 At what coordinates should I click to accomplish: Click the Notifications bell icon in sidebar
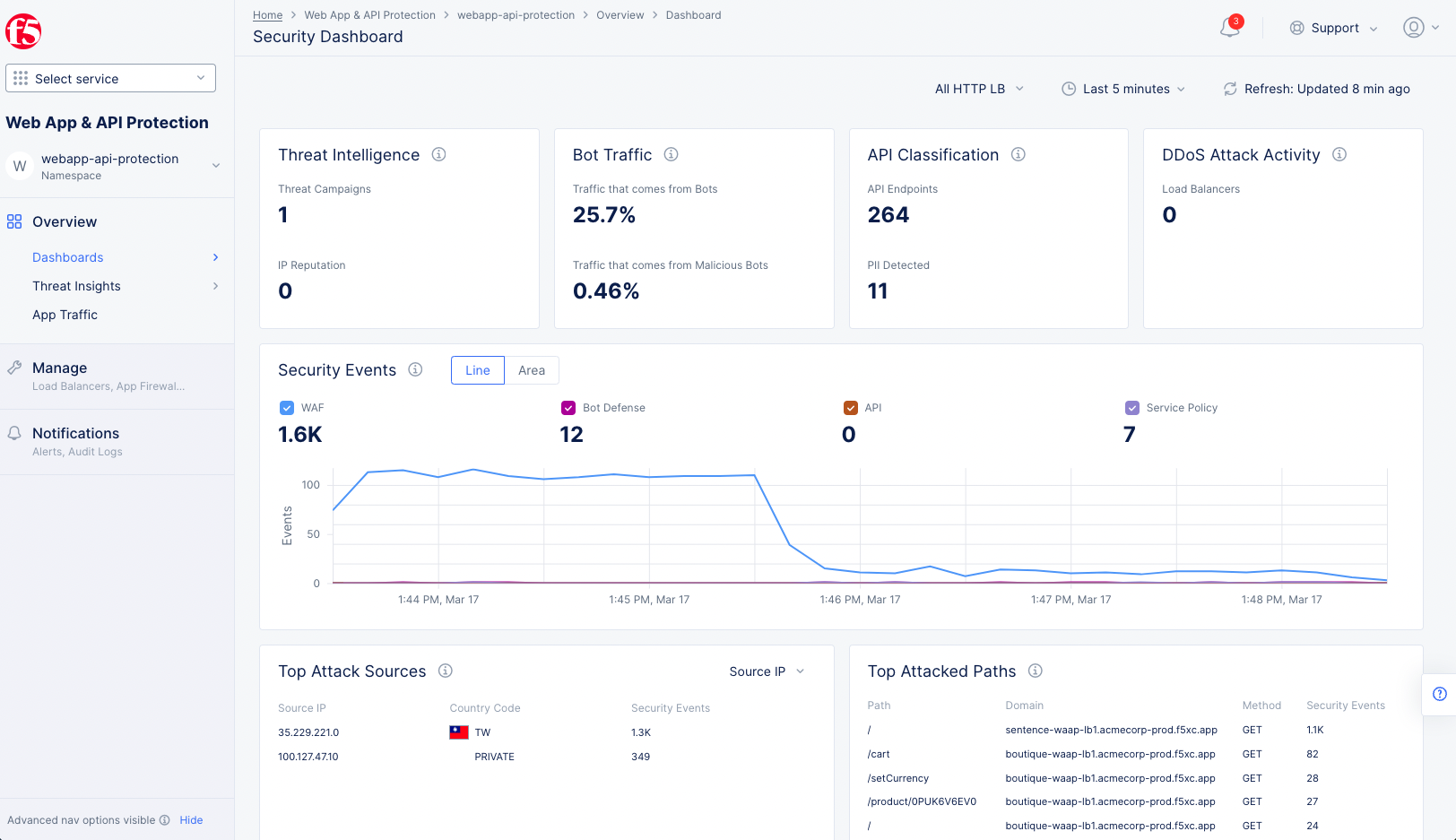pos(14,432)
